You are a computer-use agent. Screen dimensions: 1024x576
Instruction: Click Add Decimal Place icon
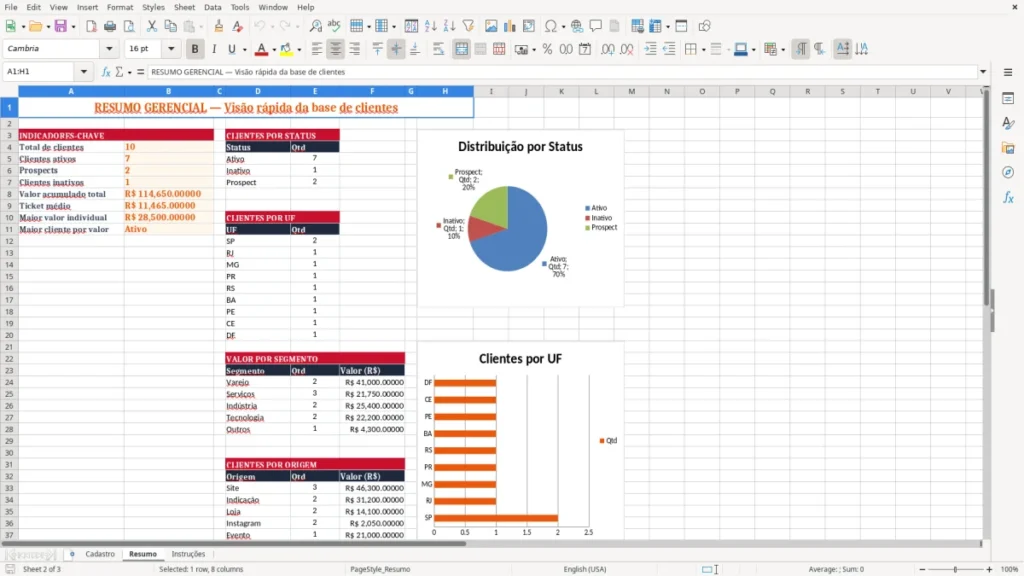point(608,49)
